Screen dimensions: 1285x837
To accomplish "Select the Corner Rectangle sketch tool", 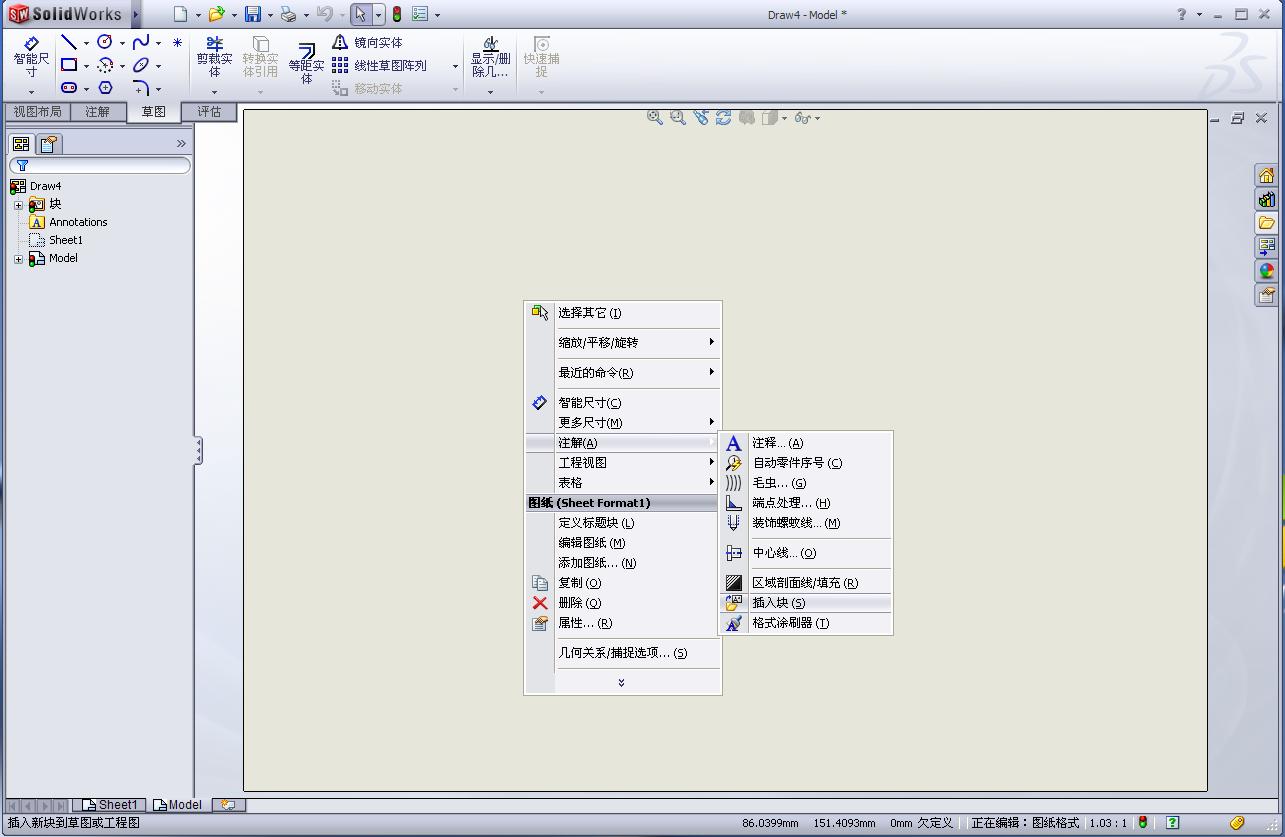I will pyautogui.click(x=69, y=65).
